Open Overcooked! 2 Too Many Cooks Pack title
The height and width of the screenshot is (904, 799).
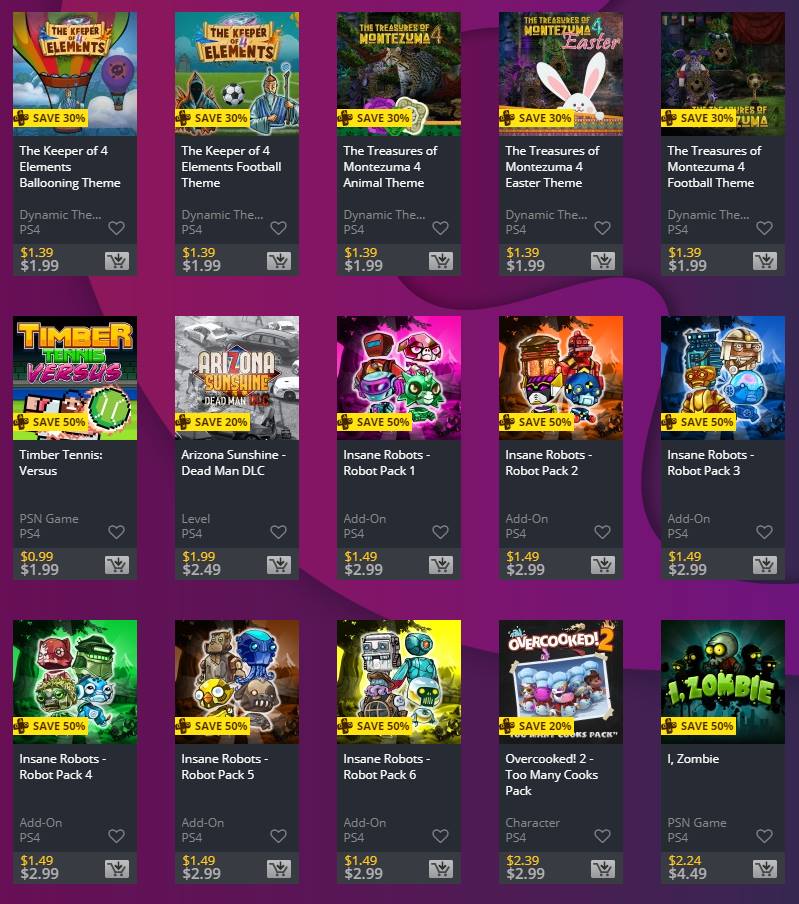pos(552,775)
